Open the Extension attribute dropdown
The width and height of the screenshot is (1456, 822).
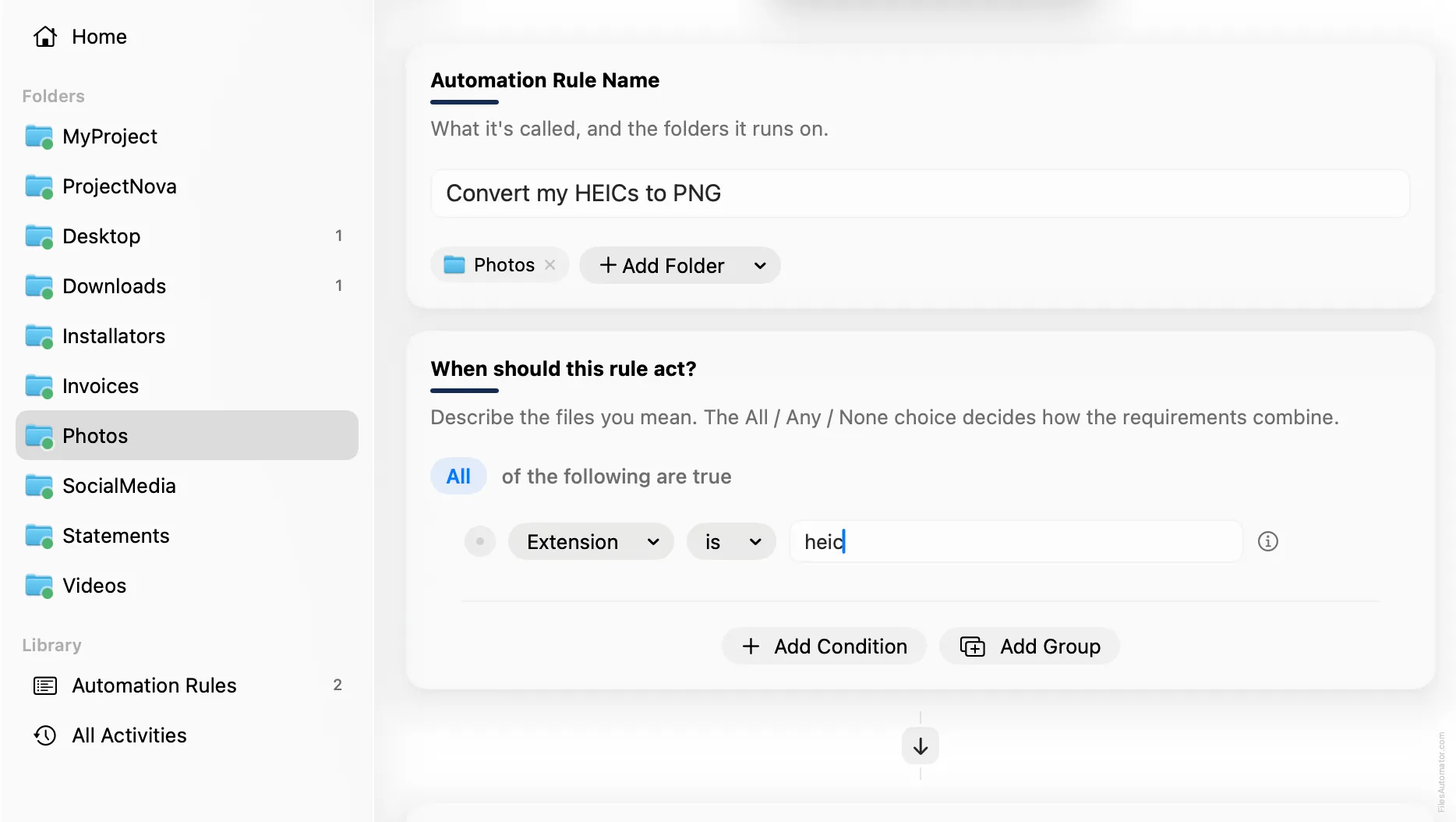[591, 541]
